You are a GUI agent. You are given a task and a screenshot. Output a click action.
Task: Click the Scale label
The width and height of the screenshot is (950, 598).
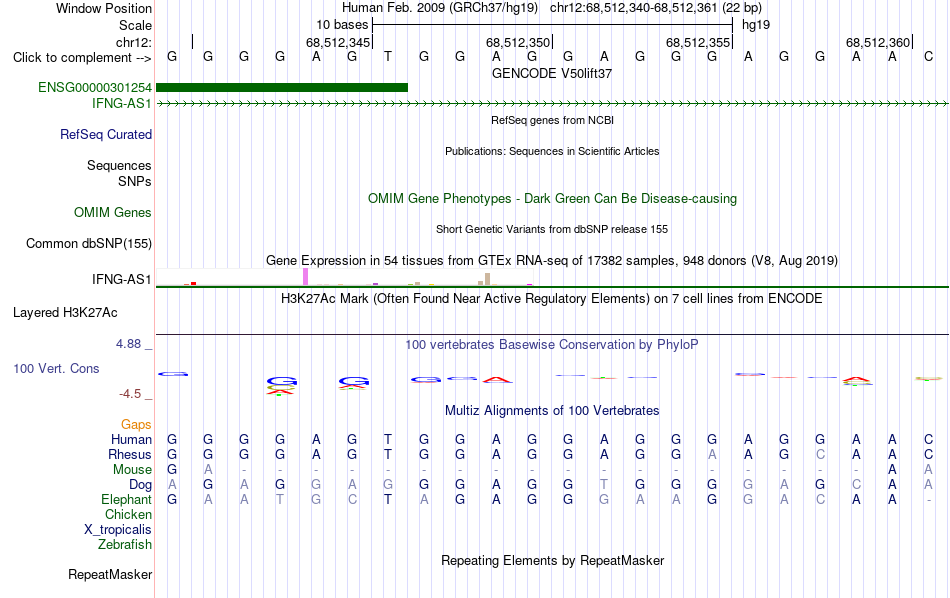point(135,25)
